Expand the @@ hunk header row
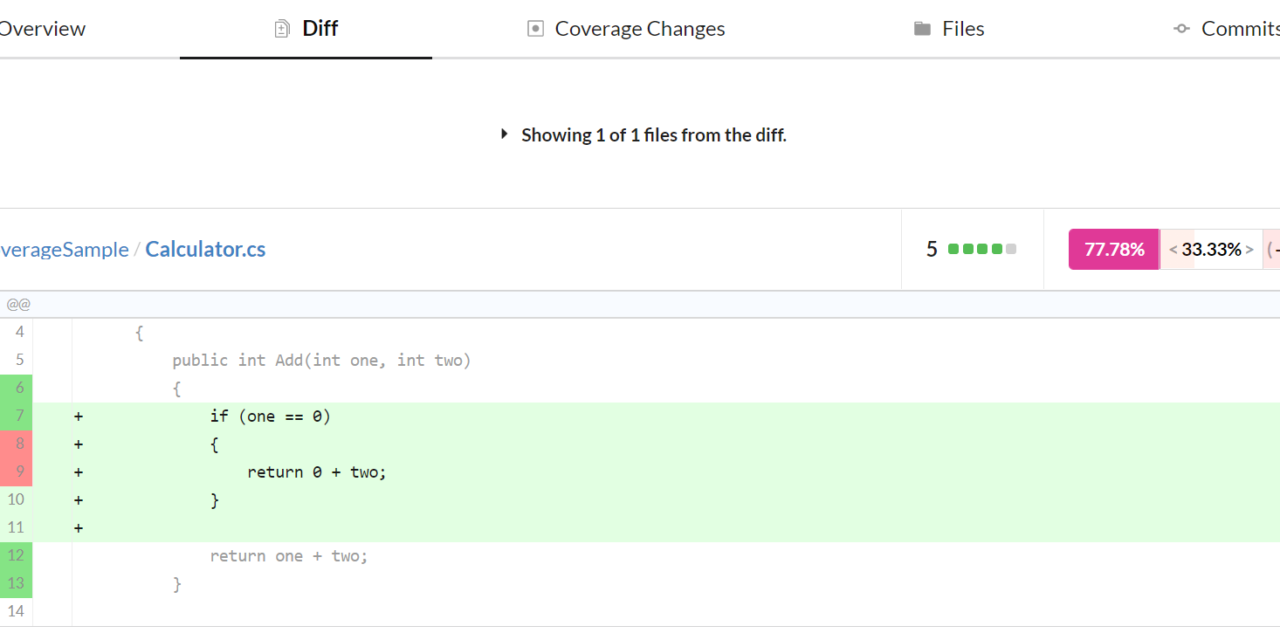The height and width of the screenshot is (640, 1280). [18, 304]
